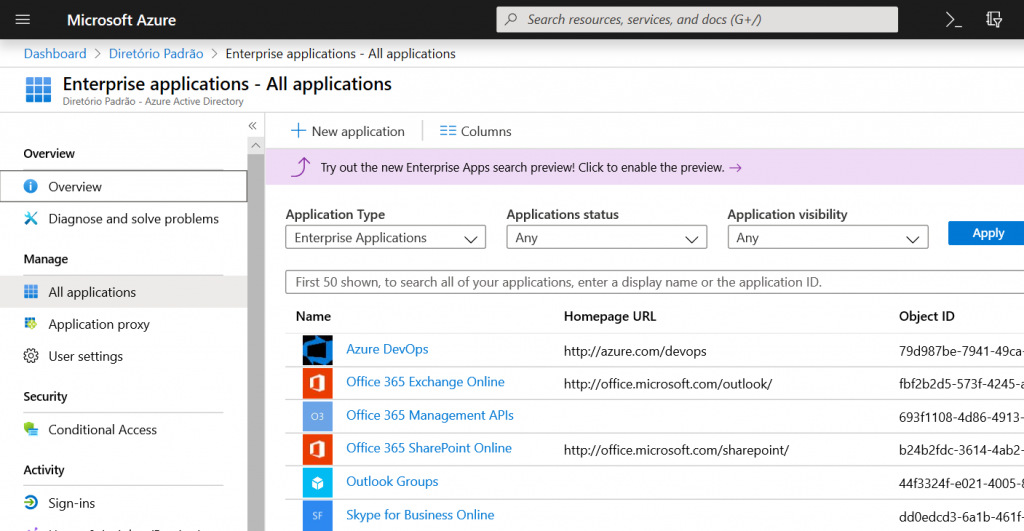
Task: Click the http://azure.com/devops URL cell
Action: click(x=635, y=351)
